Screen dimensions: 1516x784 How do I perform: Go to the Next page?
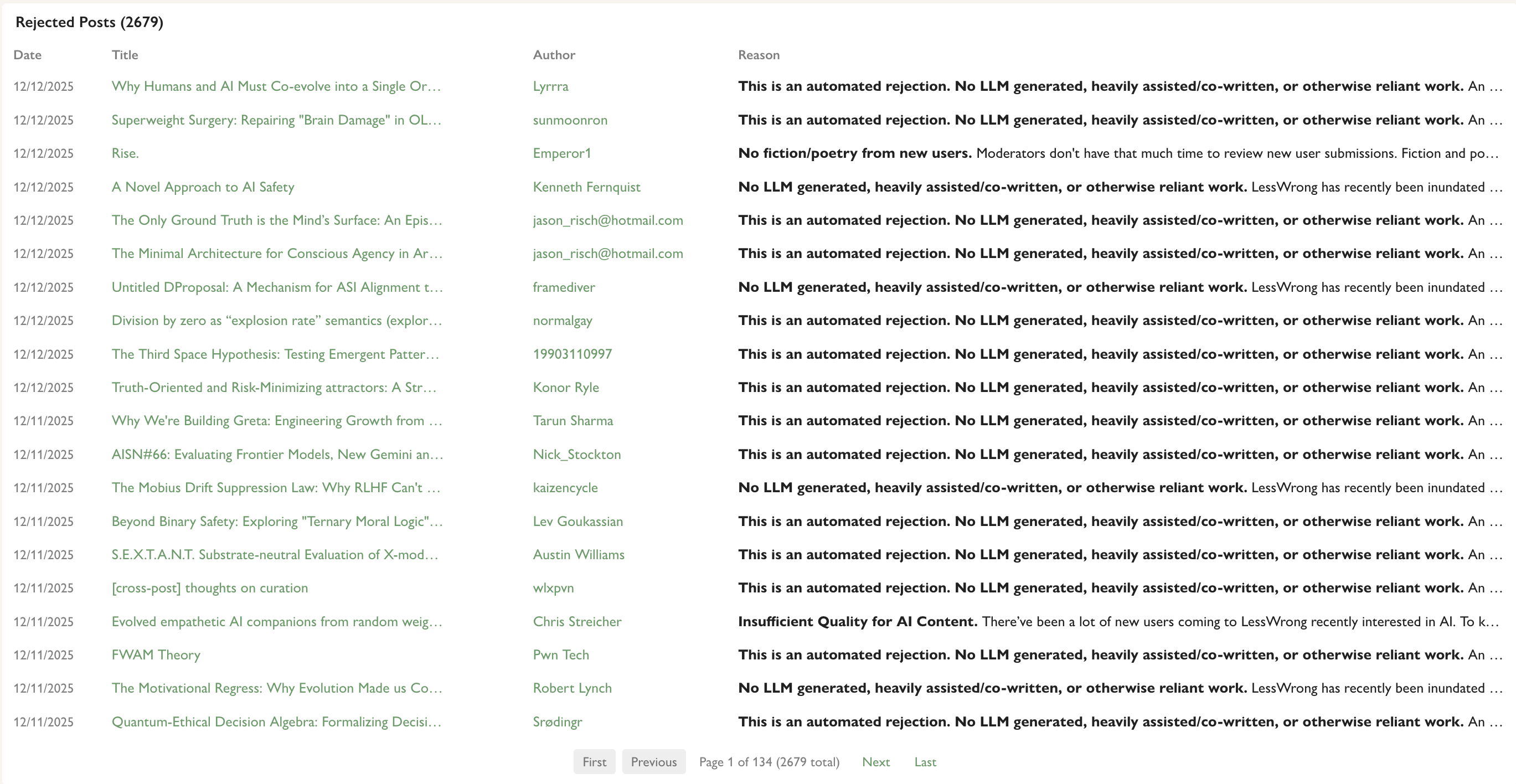coord(875,762)
